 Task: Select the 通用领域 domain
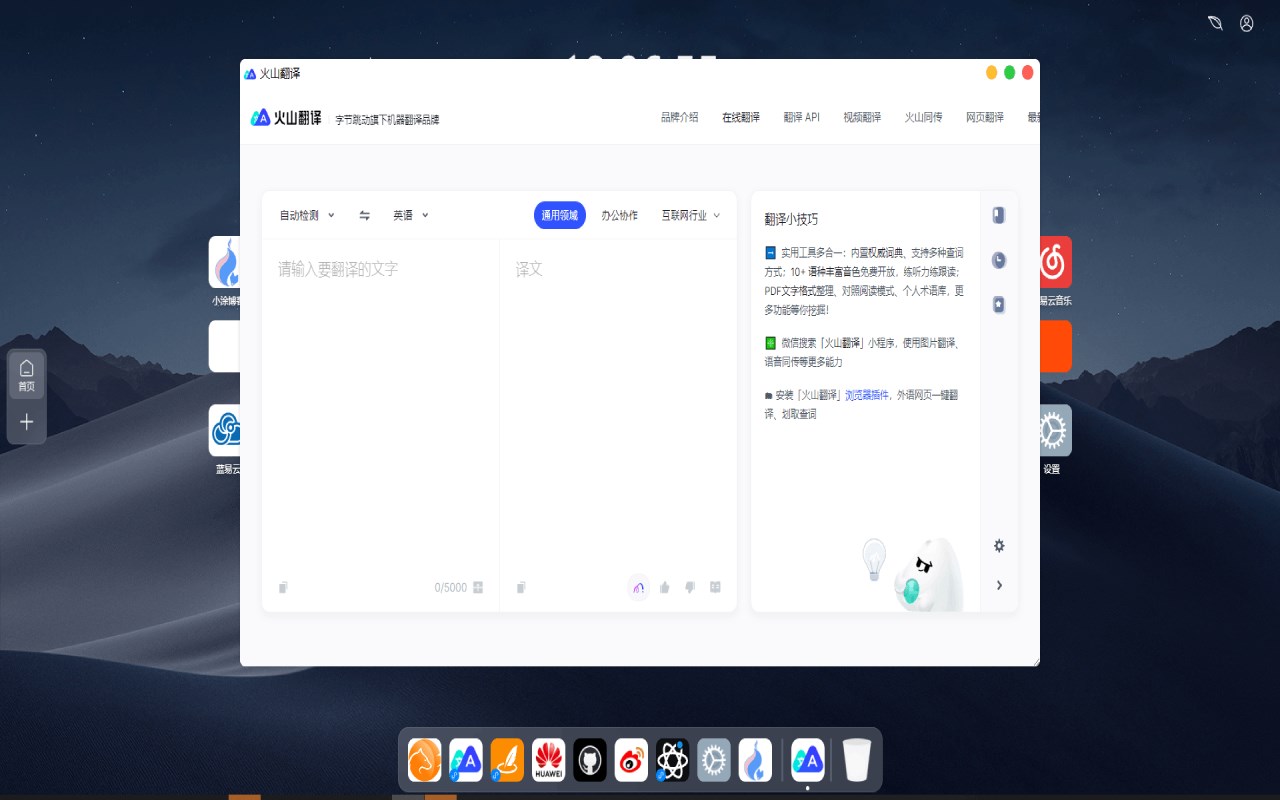(560, 215)
